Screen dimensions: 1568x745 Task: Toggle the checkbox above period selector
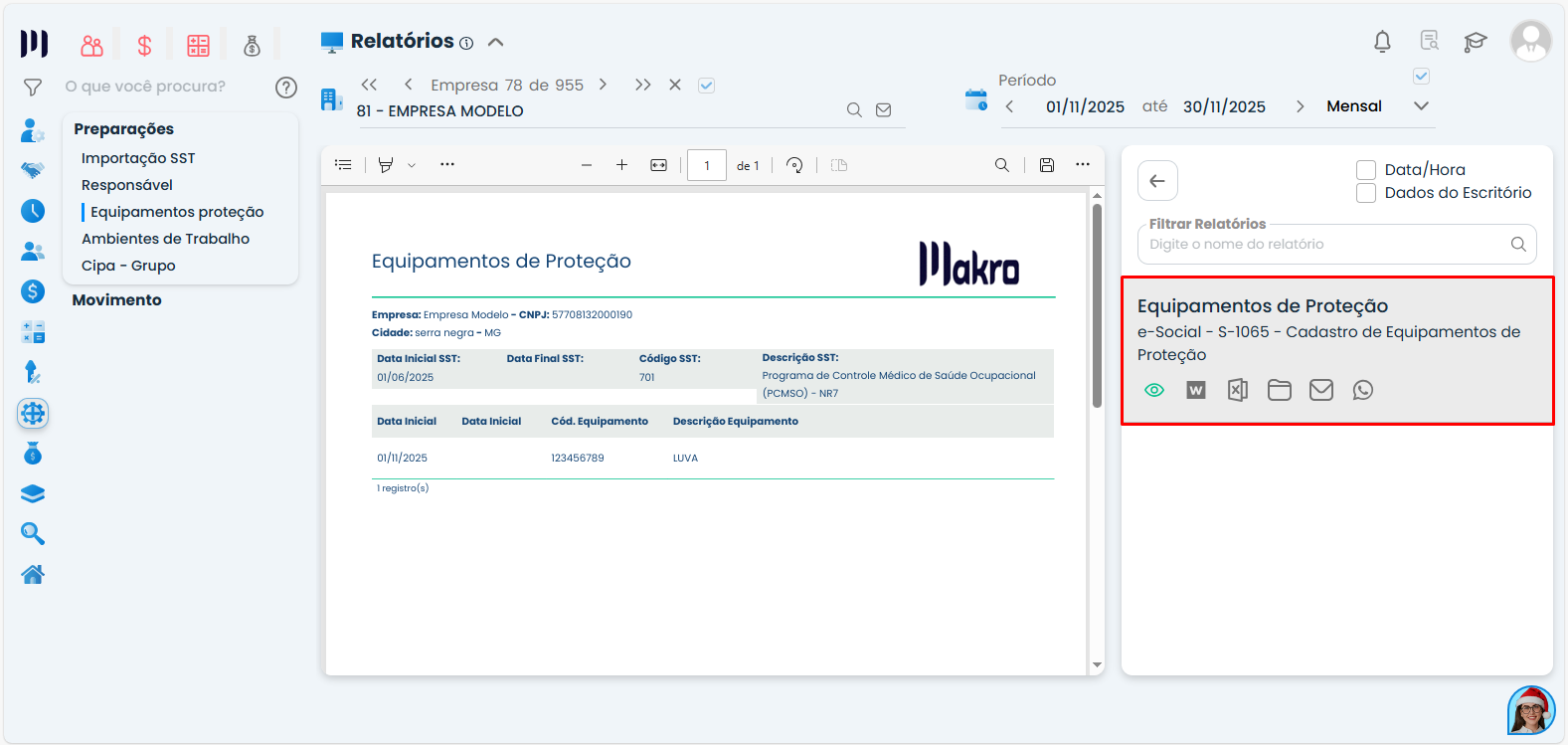click(x=1422, y=77)
